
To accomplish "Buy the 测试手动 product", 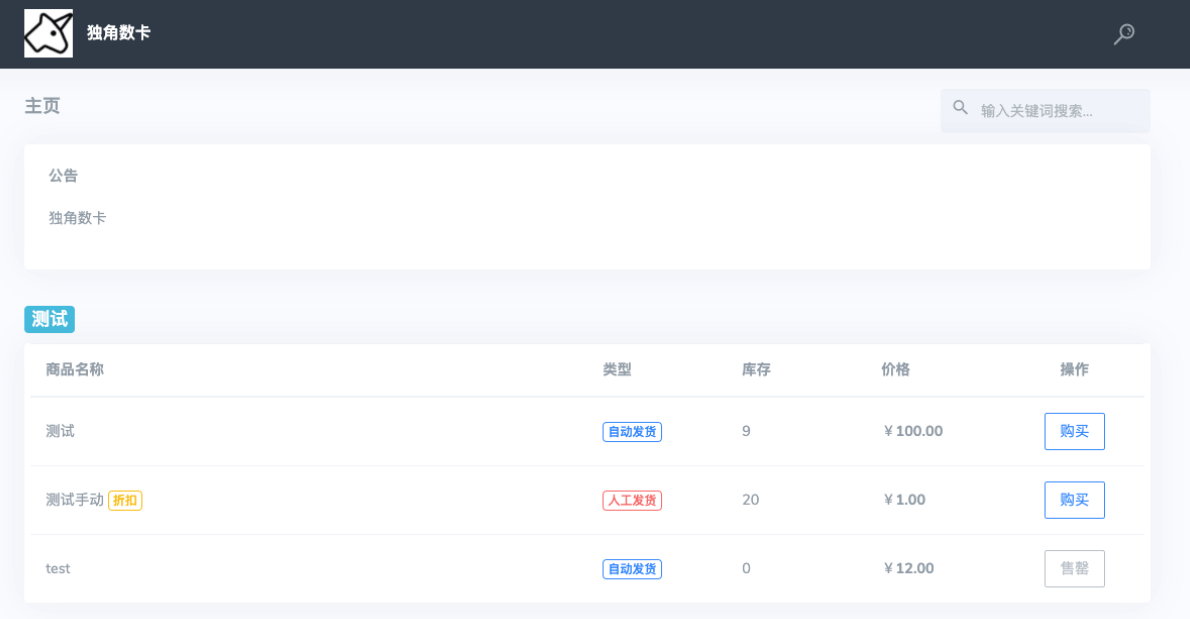I will tap(1074, 500).
